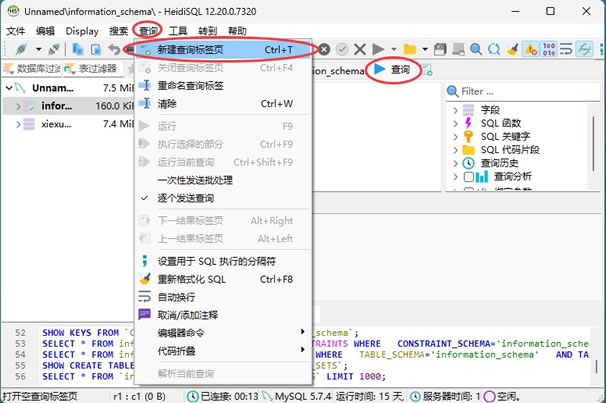The height and width of the screenshot is (403, 606).
Task: Open the 搜索 menu
Action: tap(118, 31)
